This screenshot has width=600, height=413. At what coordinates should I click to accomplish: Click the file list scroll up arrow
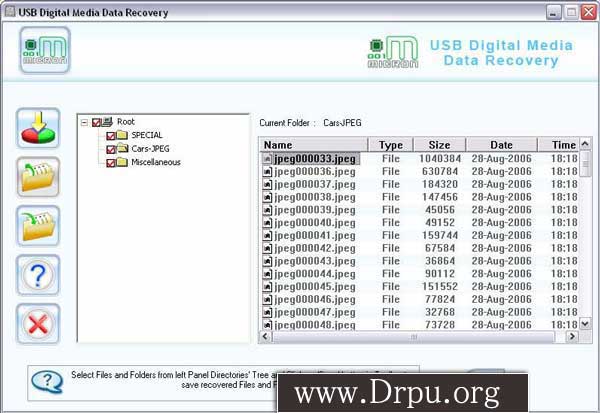tap(585, 144)
